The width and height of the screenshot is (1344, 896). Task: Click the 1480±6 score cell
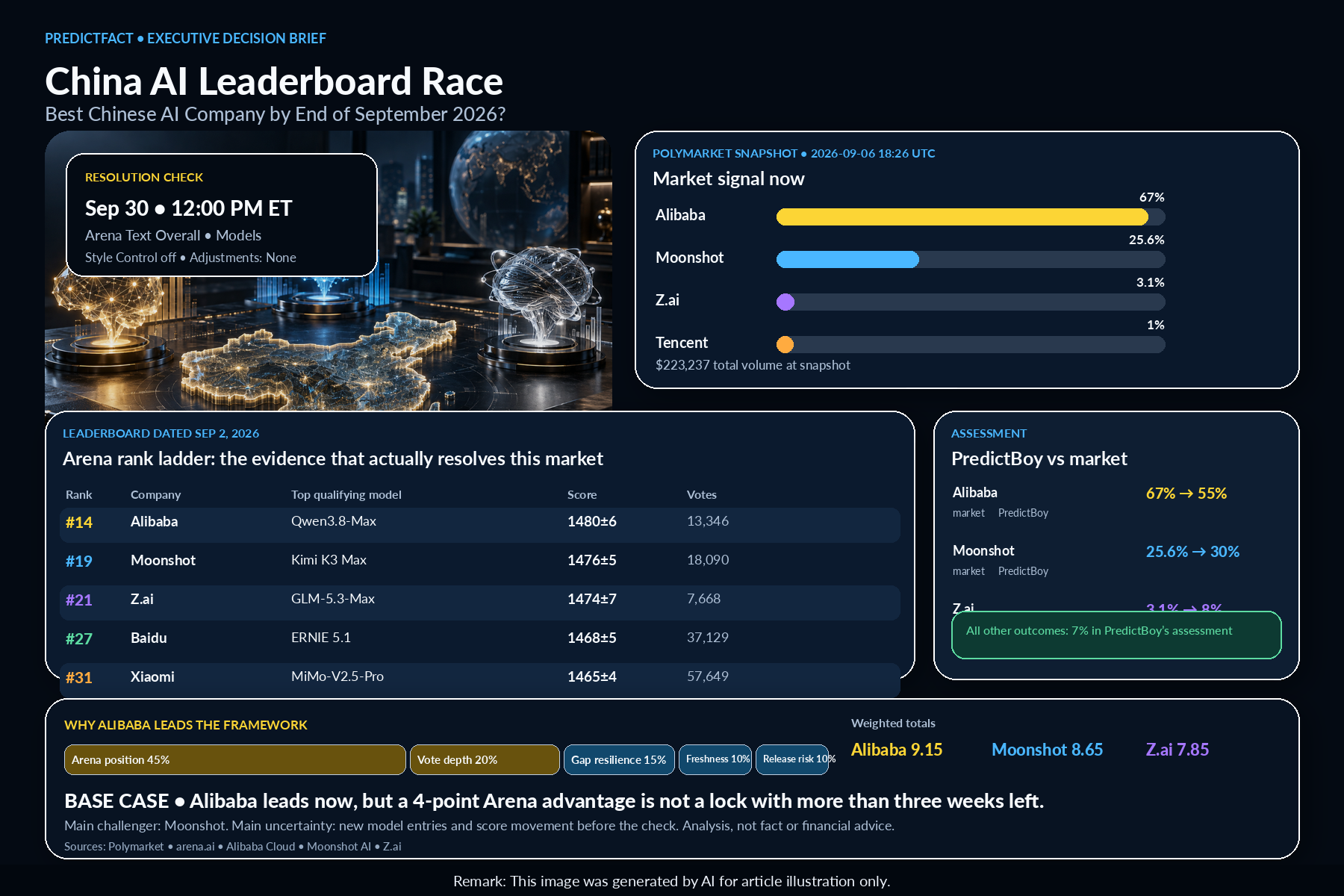[592, 521]
